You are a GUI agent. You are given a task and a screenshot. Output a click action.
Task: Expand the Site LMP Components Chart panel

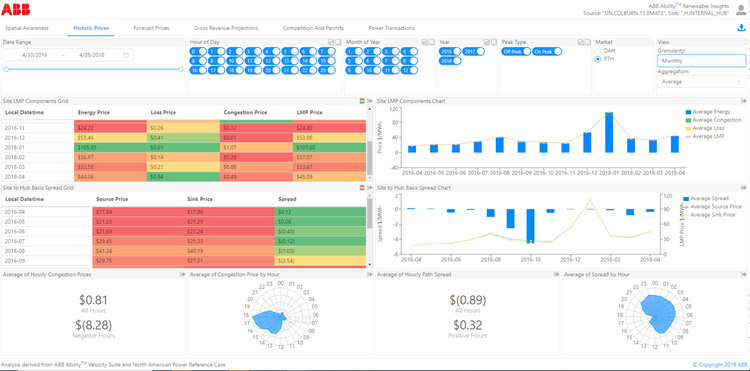(744, 101)
